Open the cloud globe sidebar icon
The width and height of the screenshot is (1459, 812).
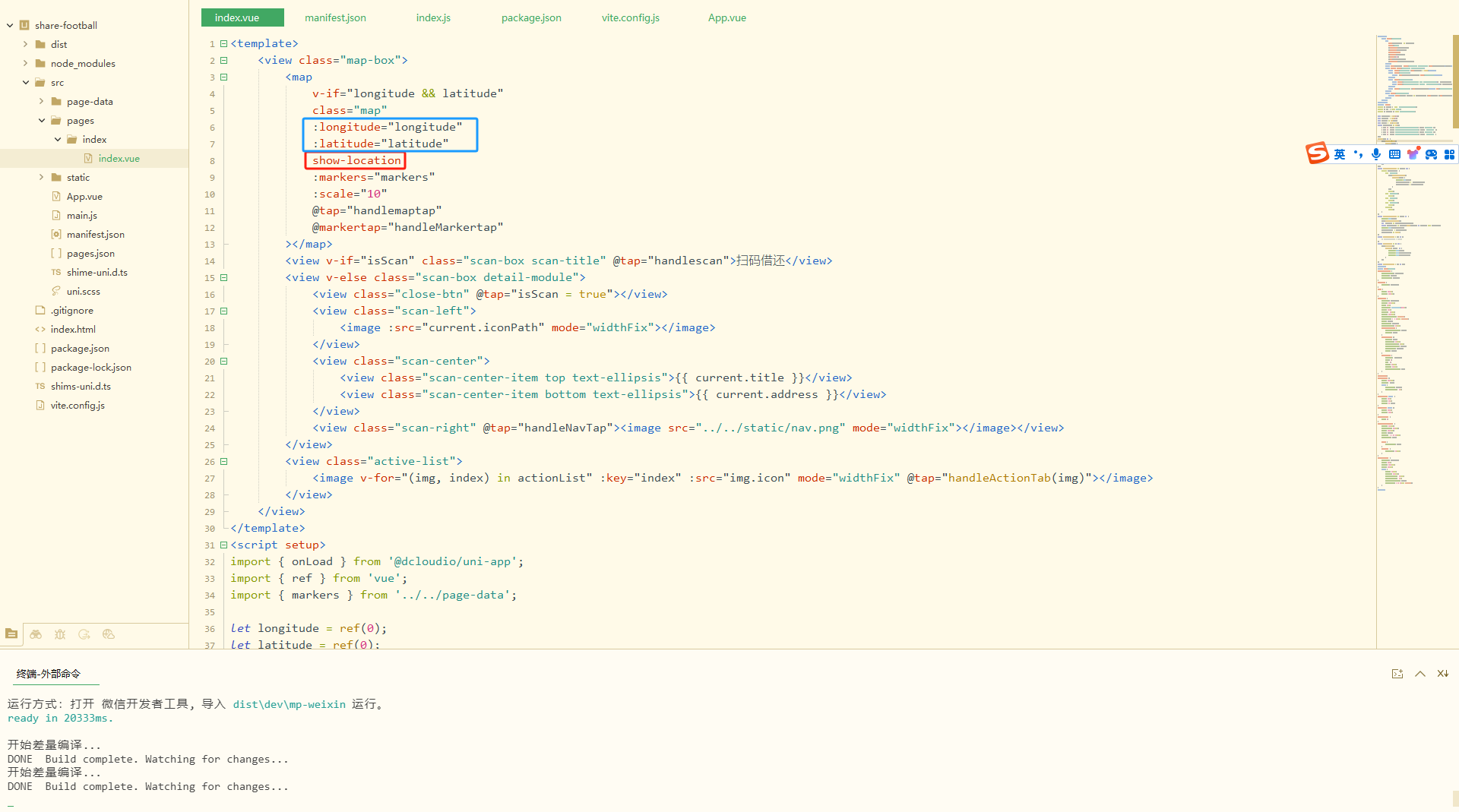tap(109, 633)
